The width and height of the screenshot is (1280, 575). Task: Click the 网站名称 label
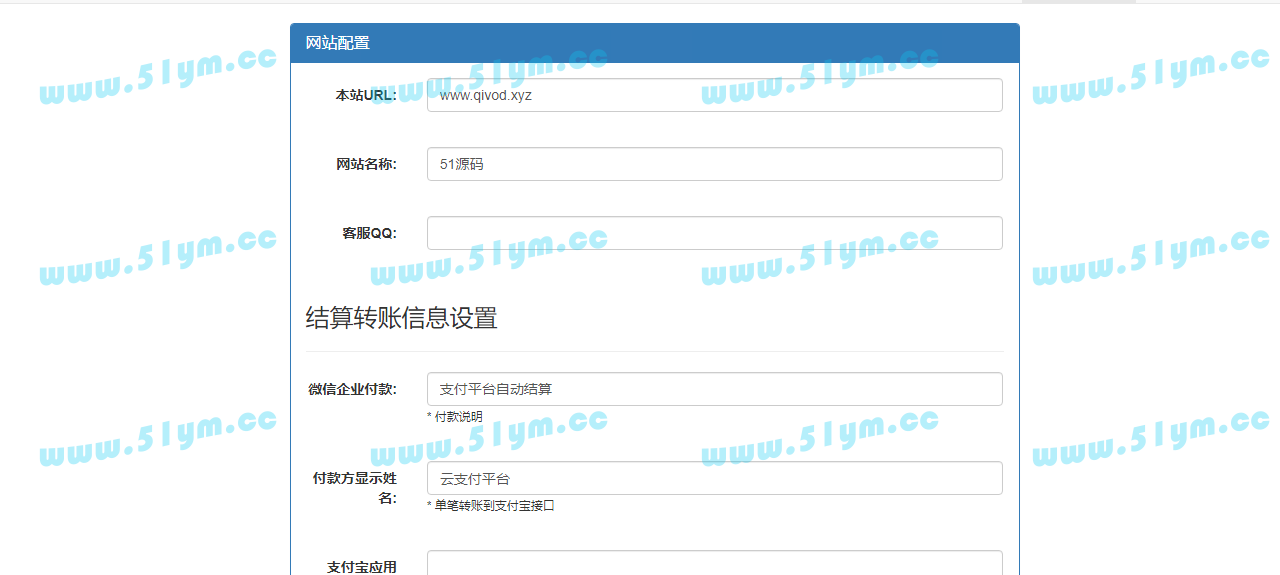click(366, 164)
